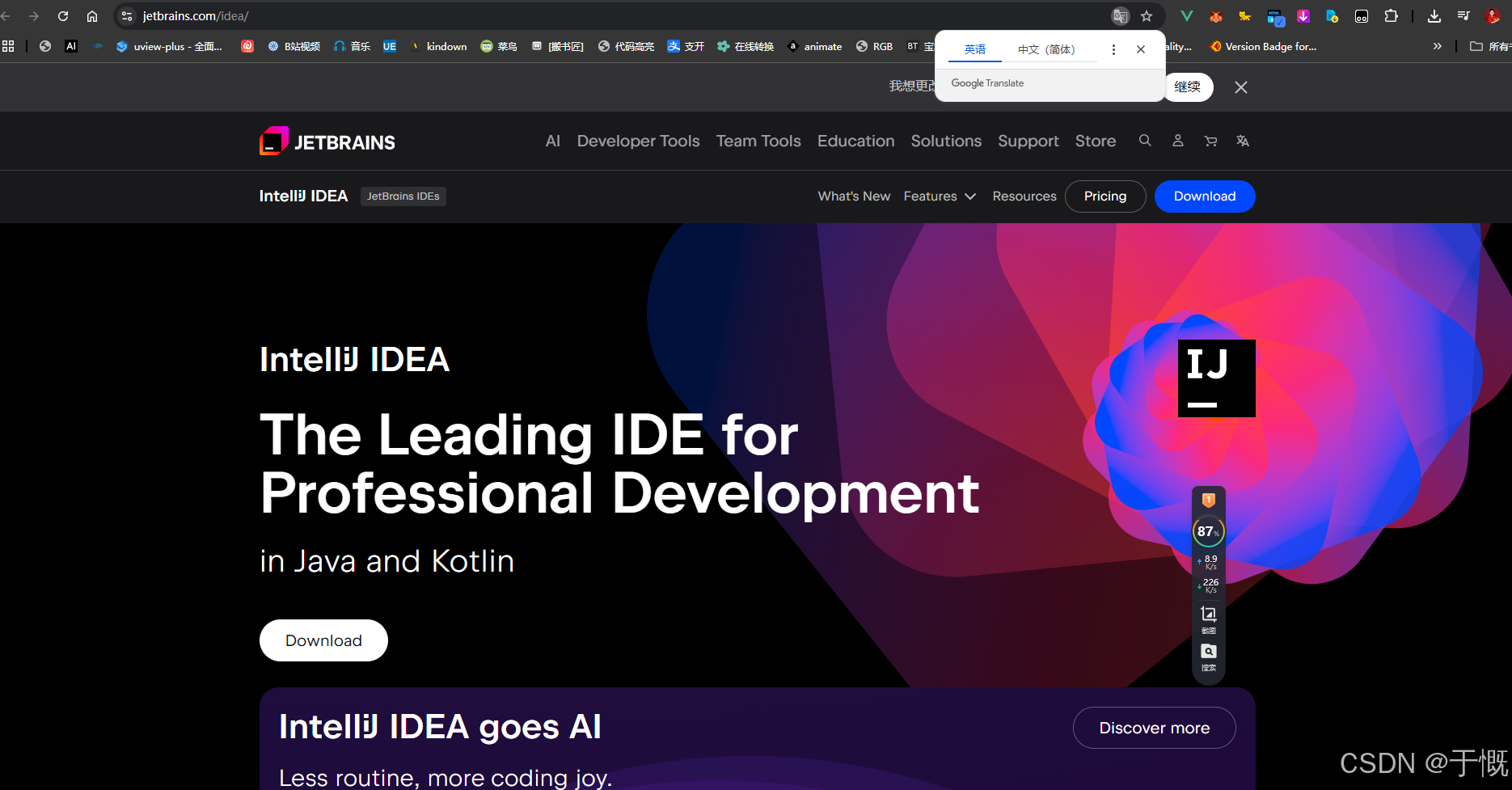Click the JetBrains IDEs tag
This screenshot has width=1512, height=790.
tap(403, 196)
